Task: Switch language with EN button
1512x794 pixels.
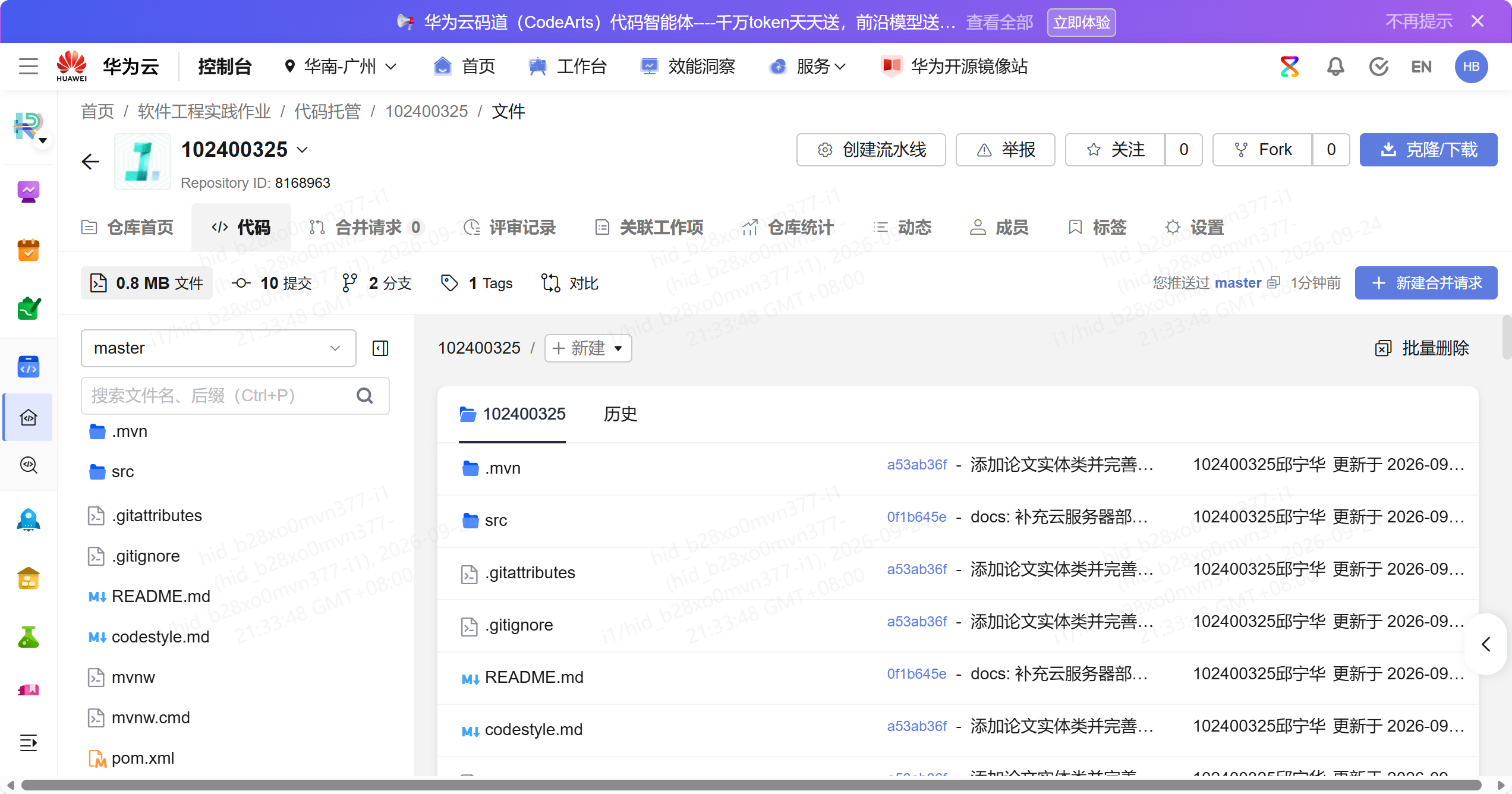Action: click(x=1422, y=67)
